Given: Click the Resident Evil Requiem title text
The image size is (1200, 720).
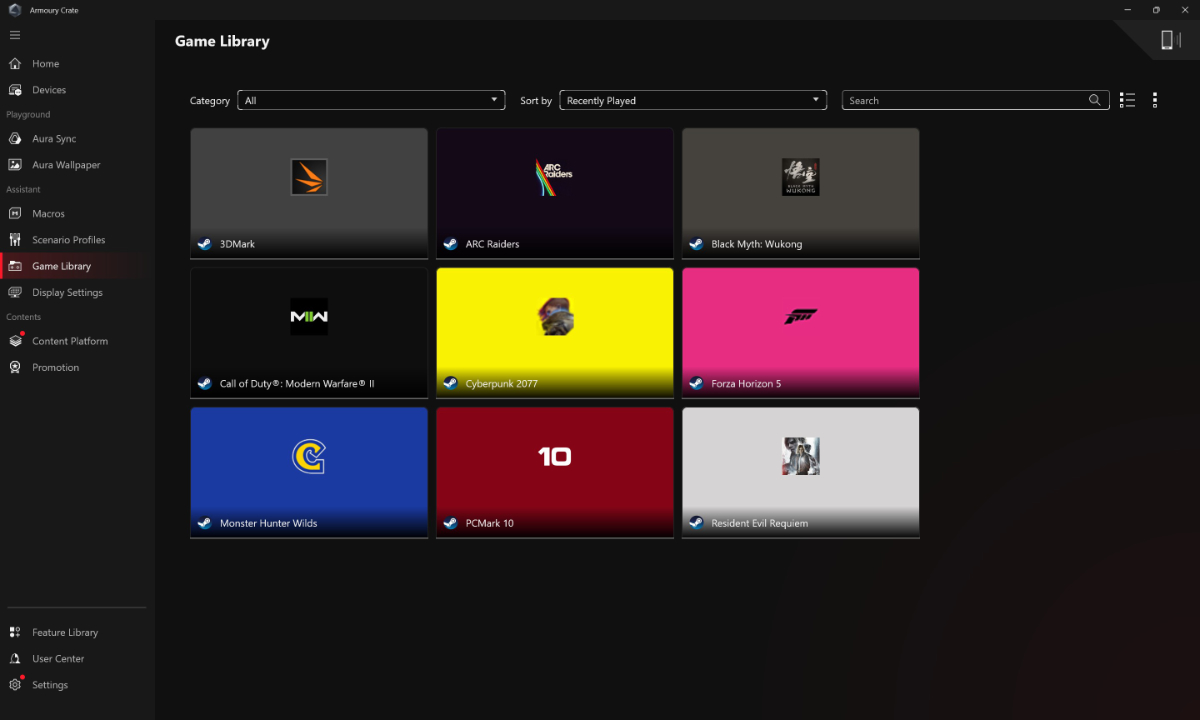Looking at the screenshot, I should [x=759, y=524].
